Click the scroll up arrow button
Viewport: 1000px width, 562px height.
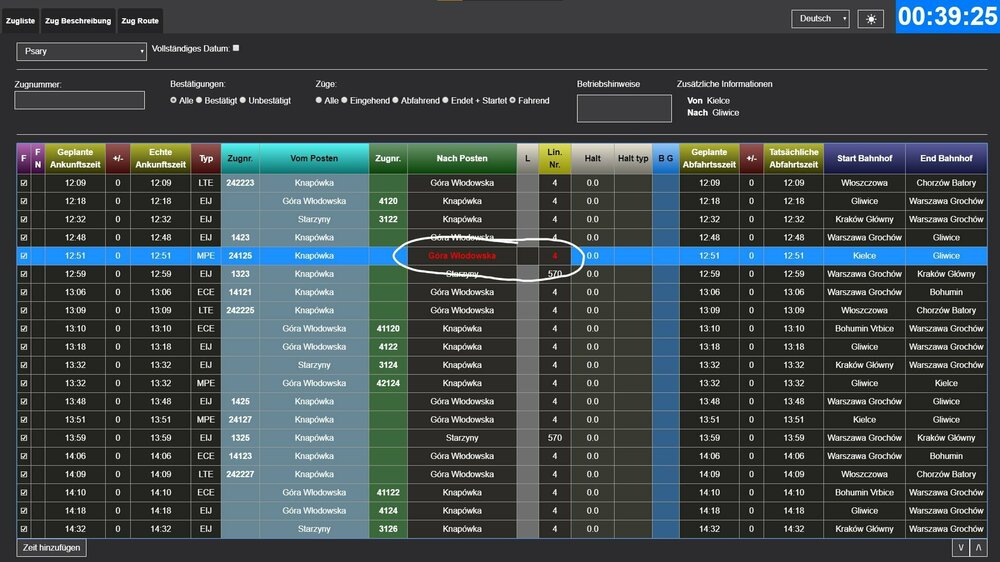pos(979,548)
